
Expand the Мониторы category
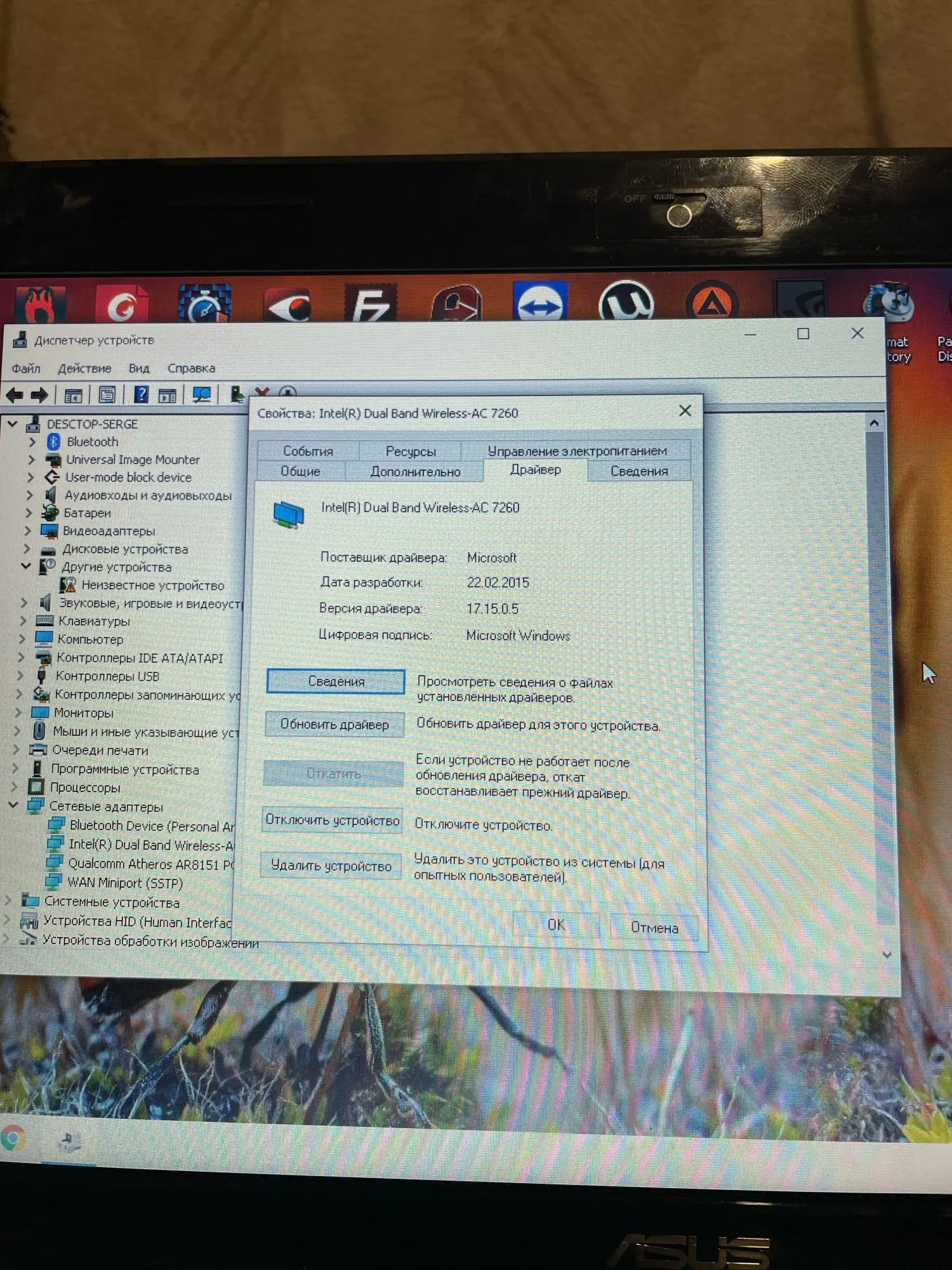point(18,712)
